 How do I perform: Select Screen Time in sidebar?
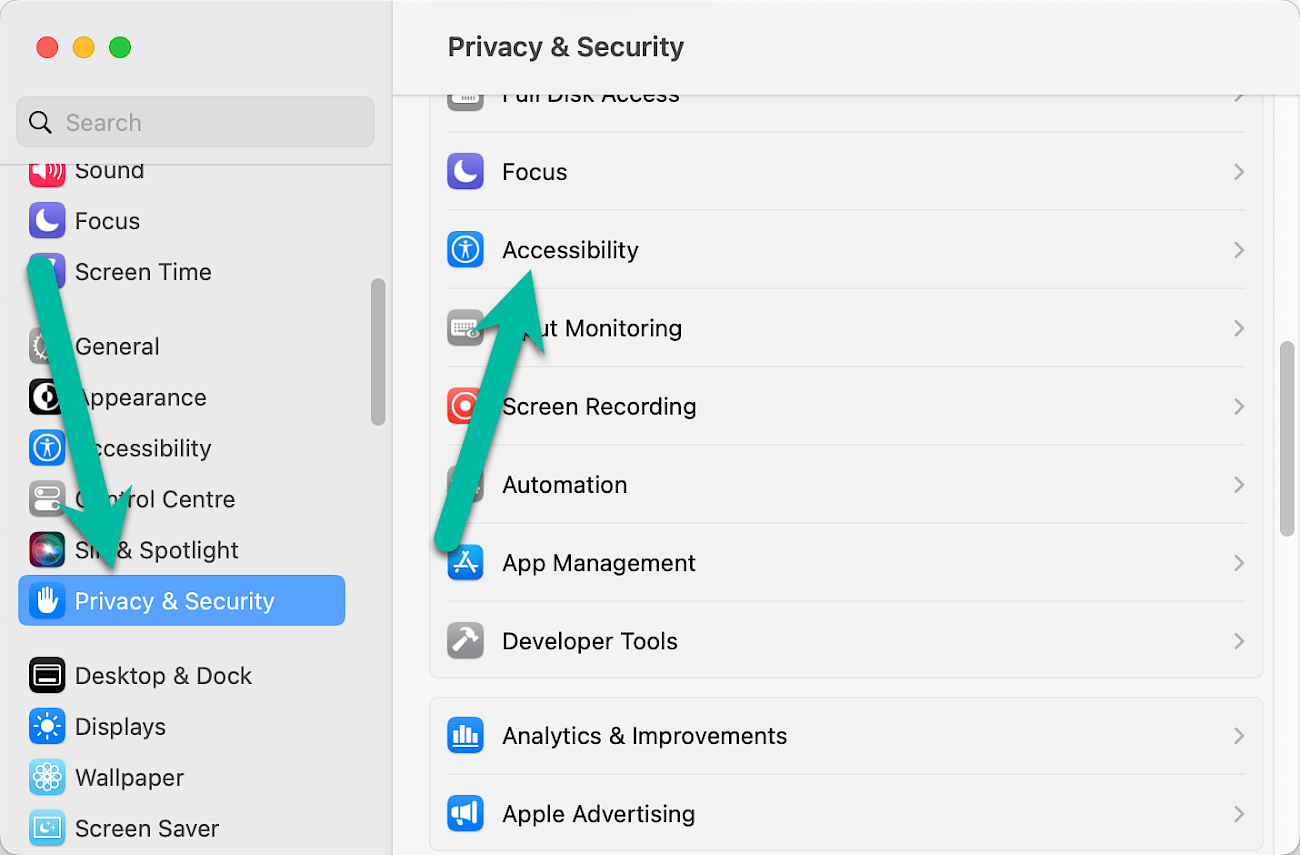[x=143, y=272]
